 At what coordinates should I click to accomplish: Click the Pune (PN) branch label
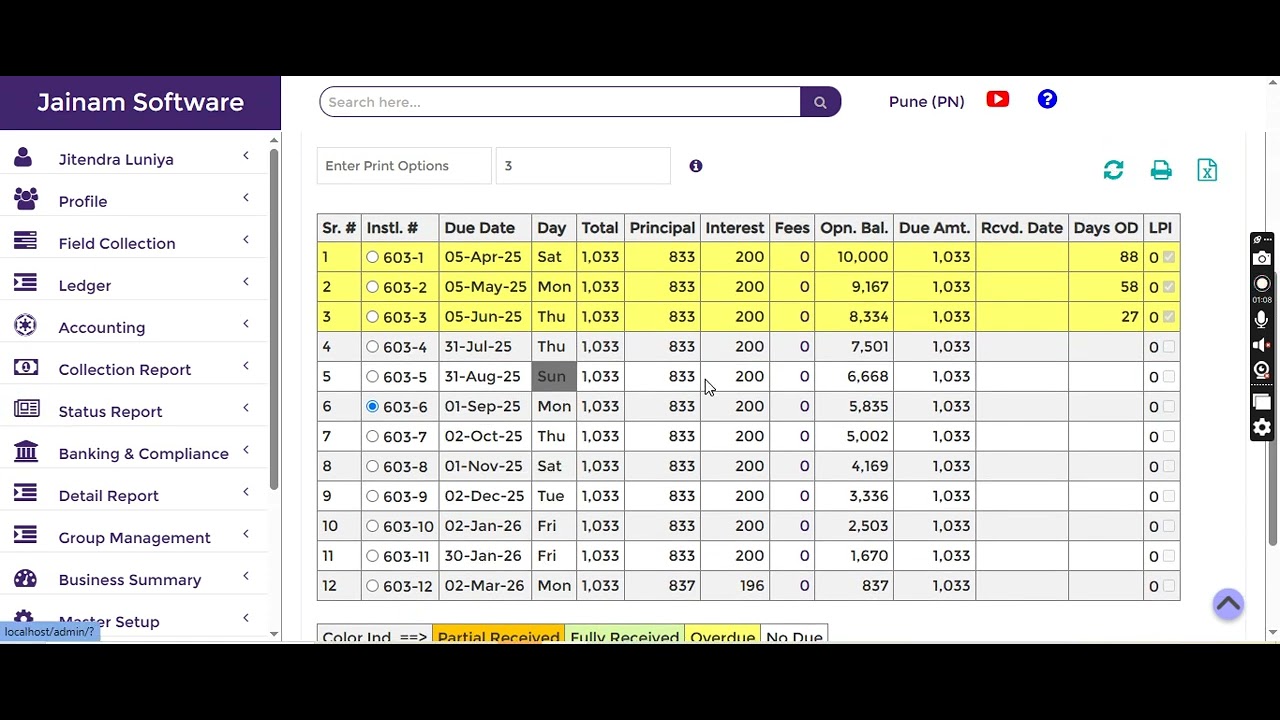coord(926,102)
